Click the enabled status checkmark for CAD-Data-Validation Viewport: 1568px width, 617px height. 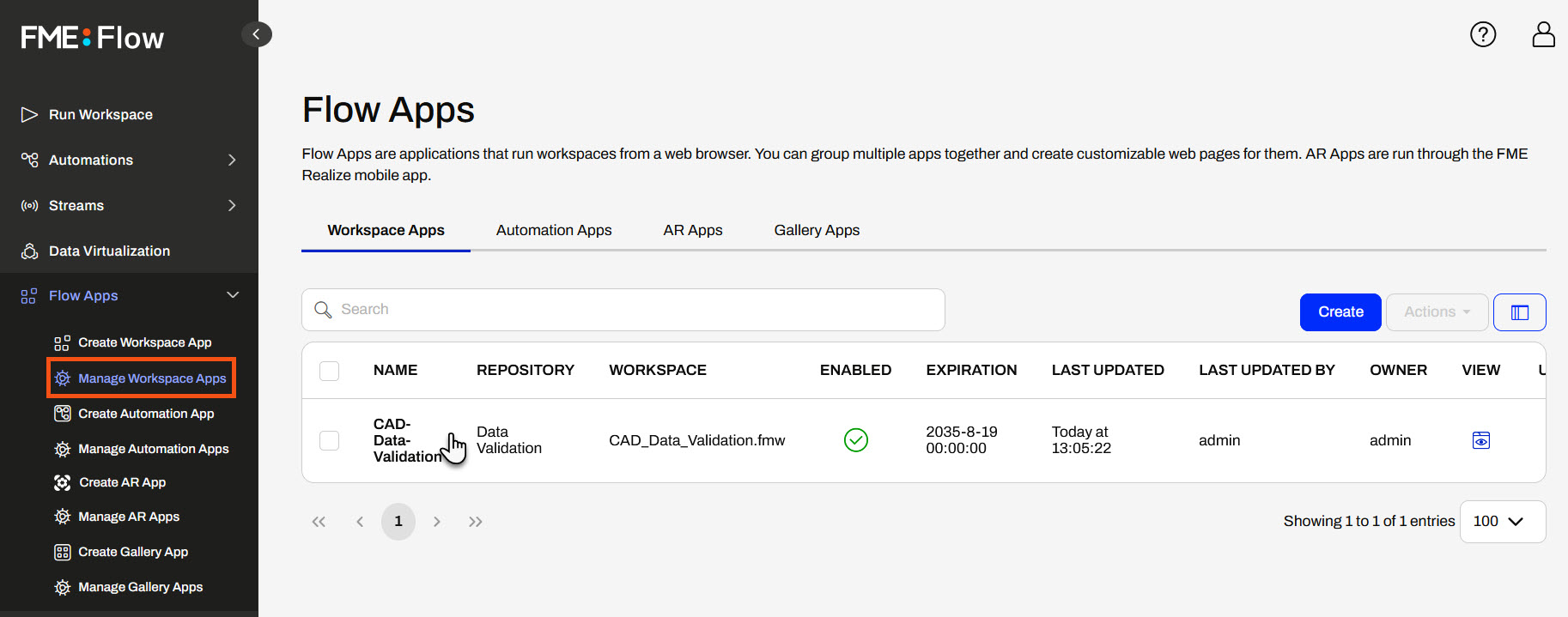tap(855, 440)
